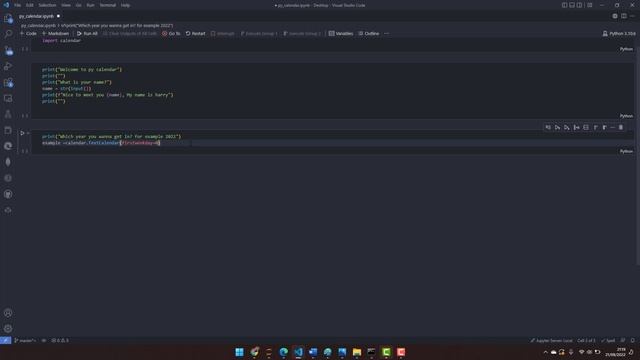Open the Variables panel
This screenshot has width=640, height=360.
click(341, 33)
